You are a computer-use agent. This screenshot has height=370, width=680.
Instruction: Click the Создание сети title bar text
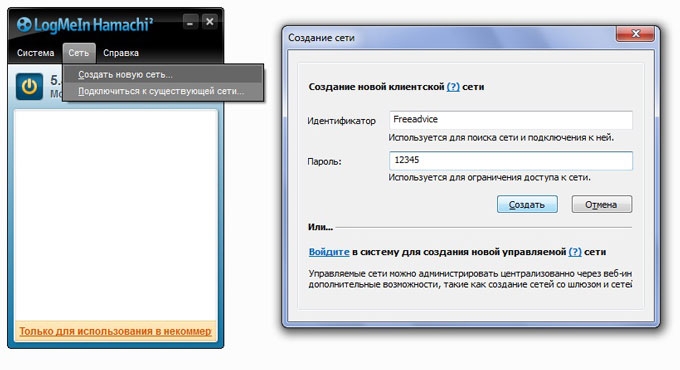pyautogui.click(x=321, y=38)
